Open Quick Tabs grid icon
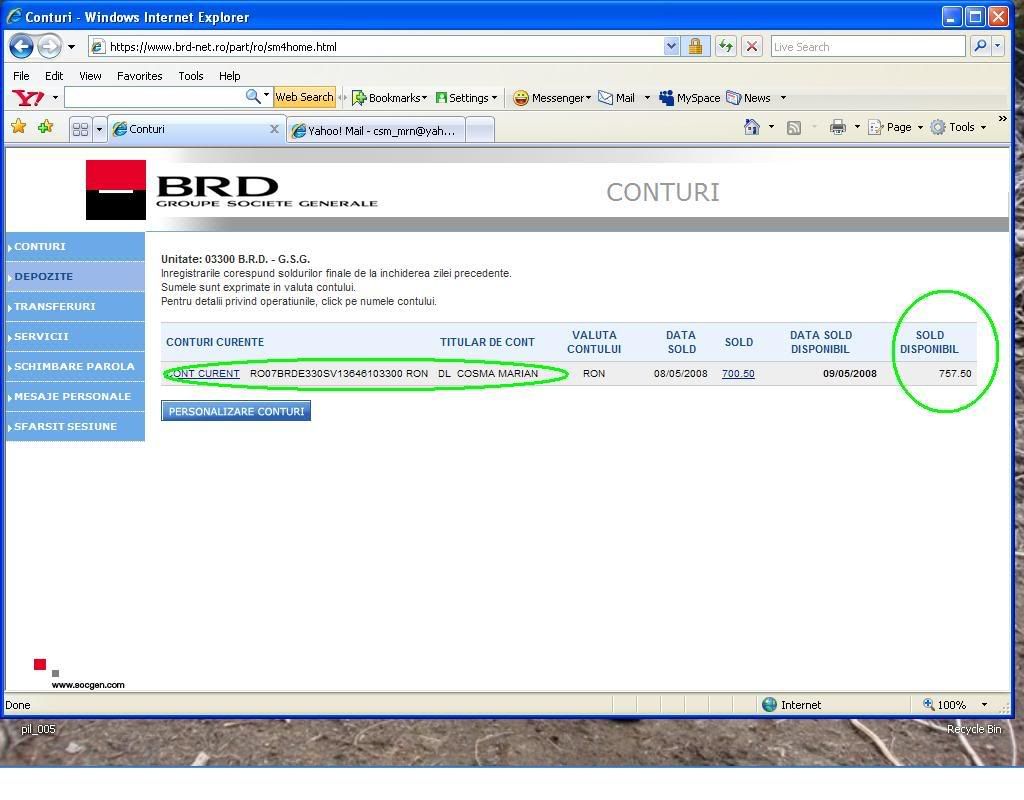Screen dimensions: 1024x800 click(80, 129)
